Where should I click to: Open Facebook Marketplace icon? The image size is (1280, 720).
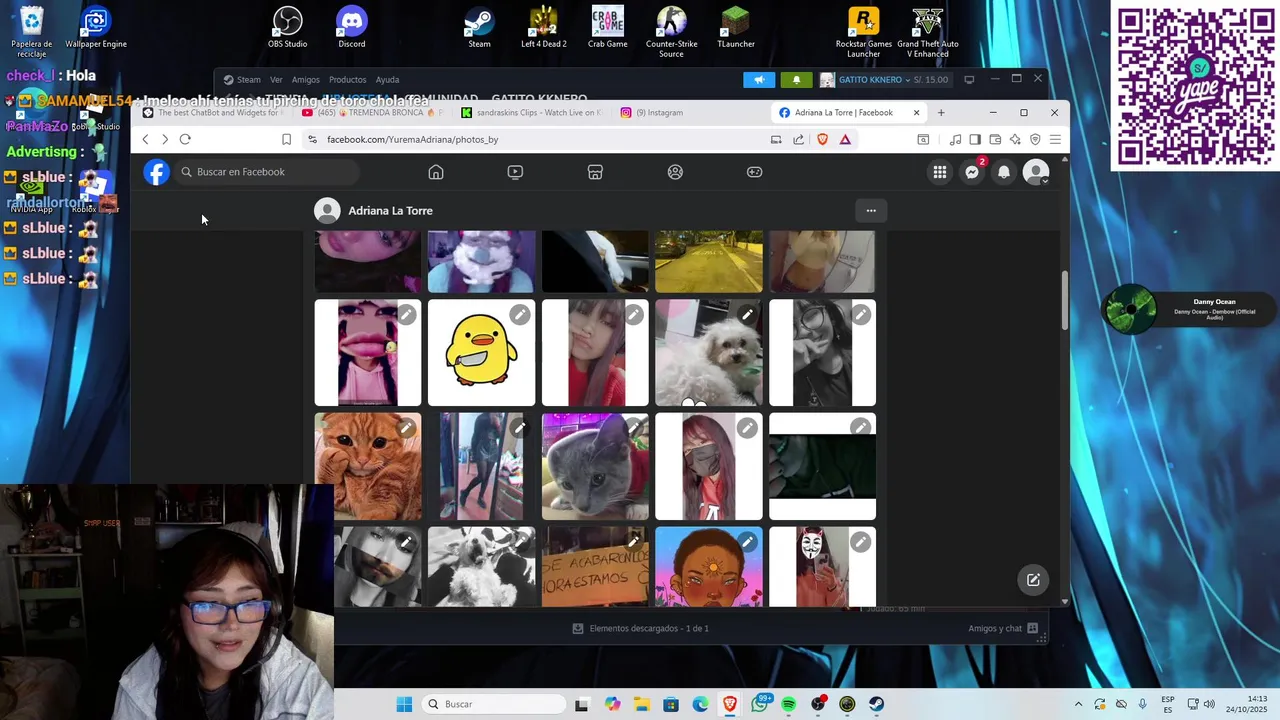[x=595, y=172]
